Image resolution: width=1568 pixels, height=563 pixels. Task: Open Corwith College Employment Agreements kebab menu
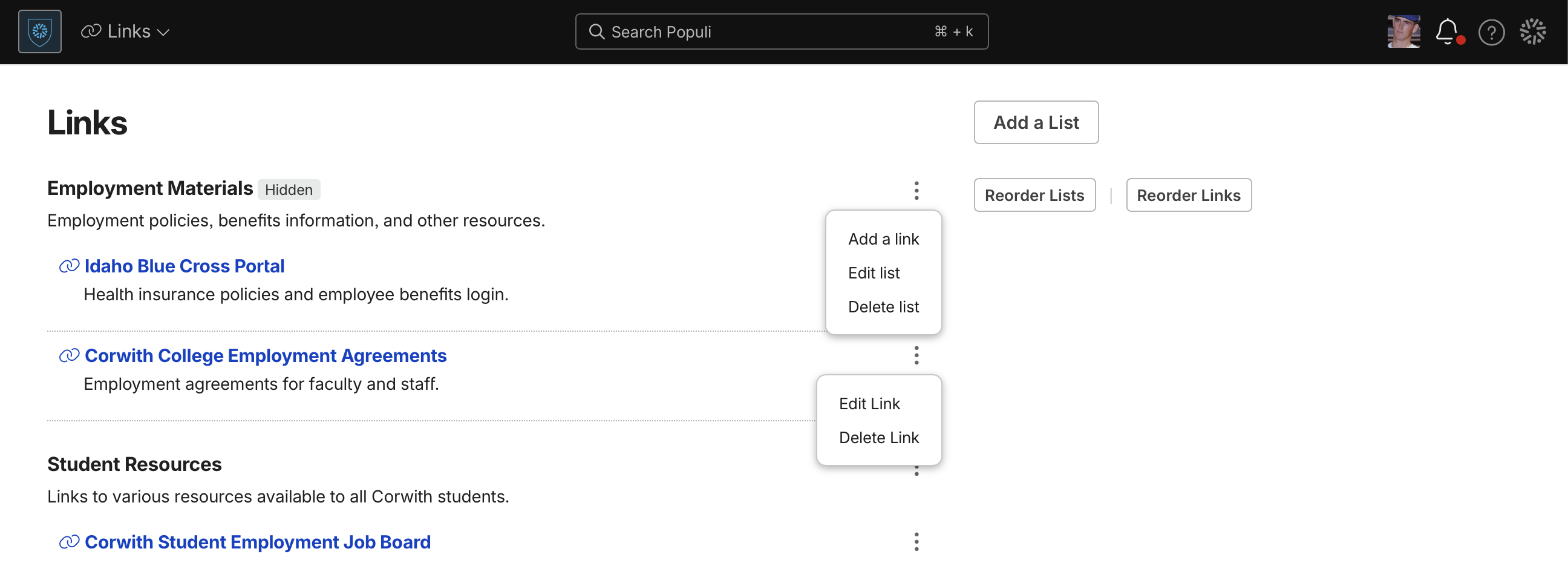tap(916, 355)
